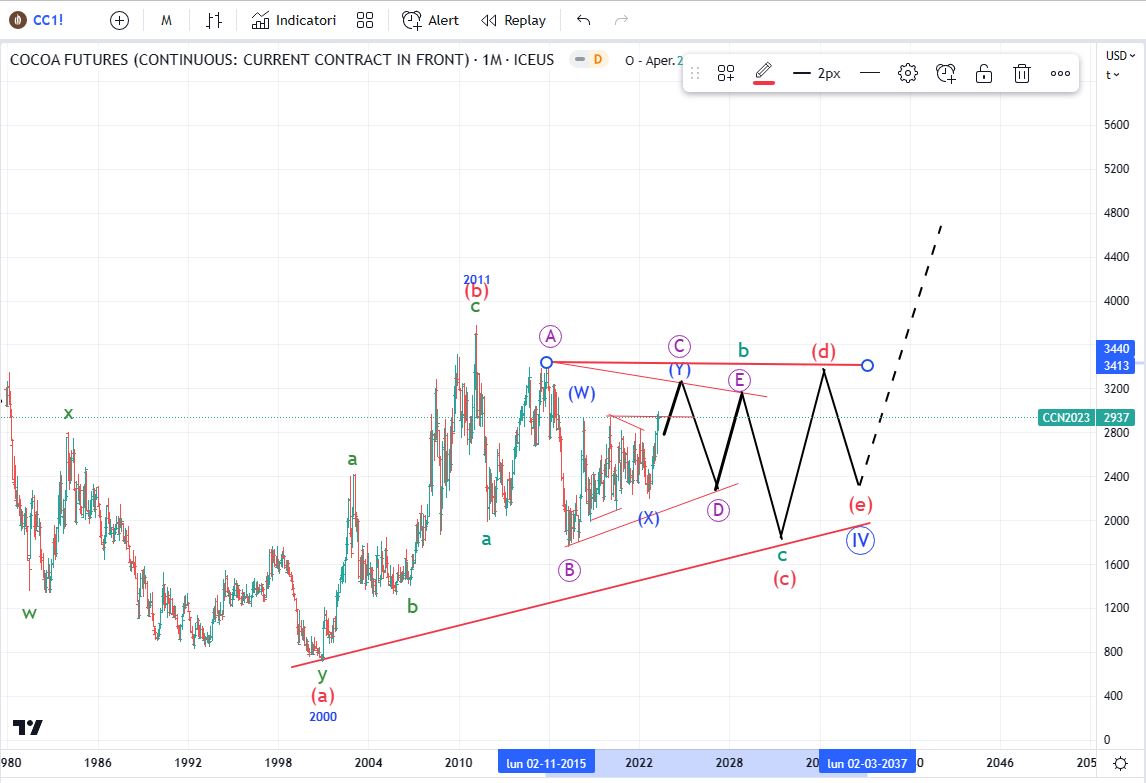Open the Indicatori menu
Image resolution: width=1146 pixels, height=783 pixels.
[294, 20]
